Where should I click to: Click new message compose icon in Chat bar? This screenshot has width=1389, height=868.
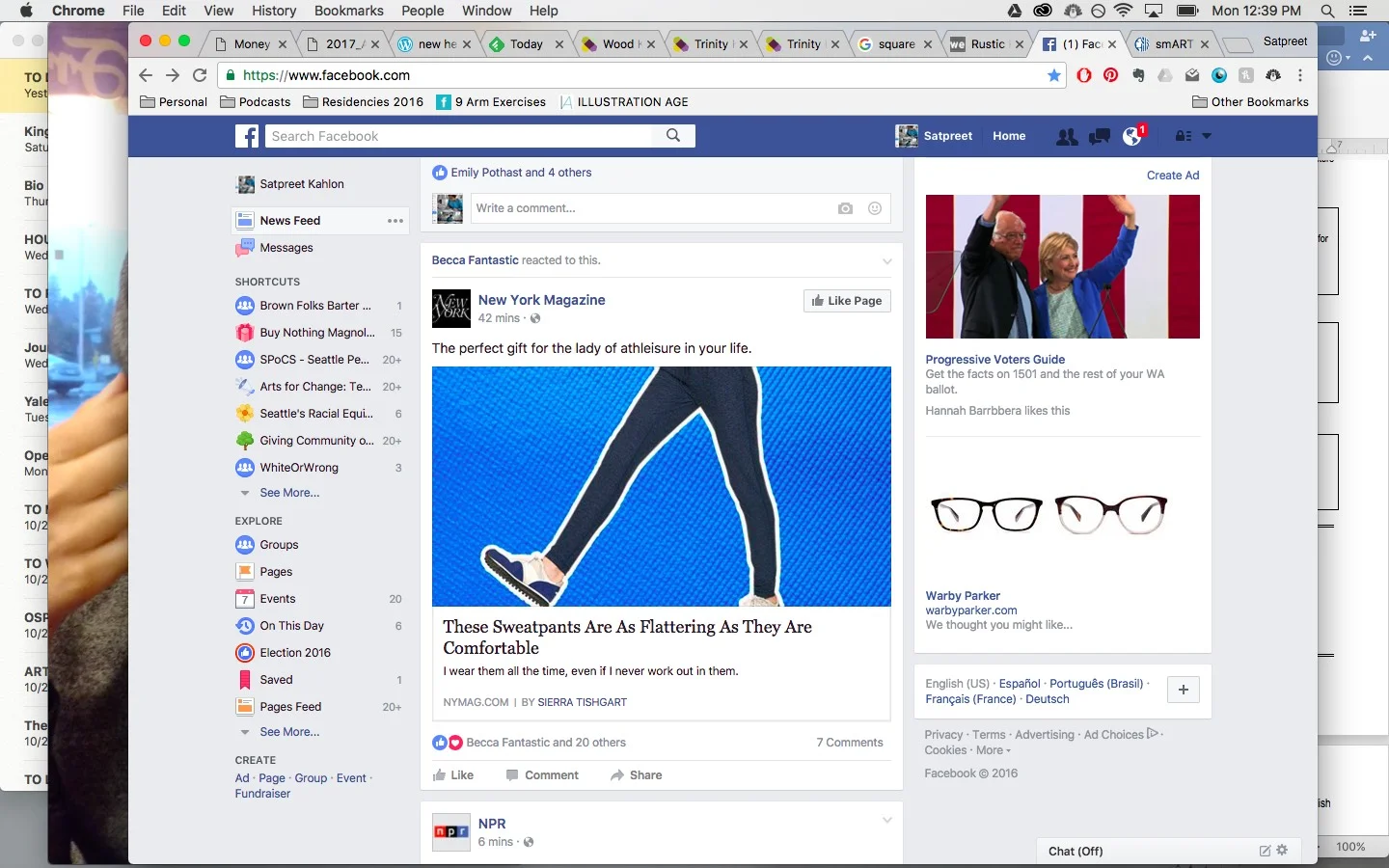click(1265, 851)
